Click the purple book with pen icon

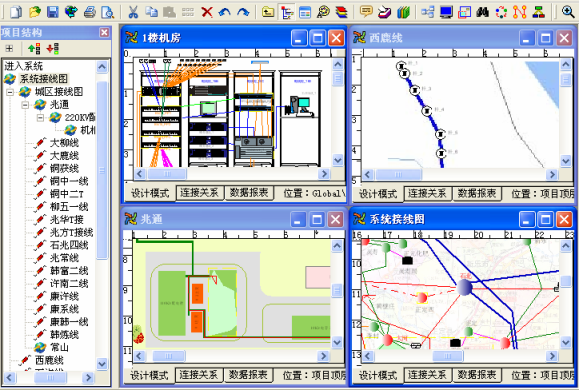(x=385, y=12)
